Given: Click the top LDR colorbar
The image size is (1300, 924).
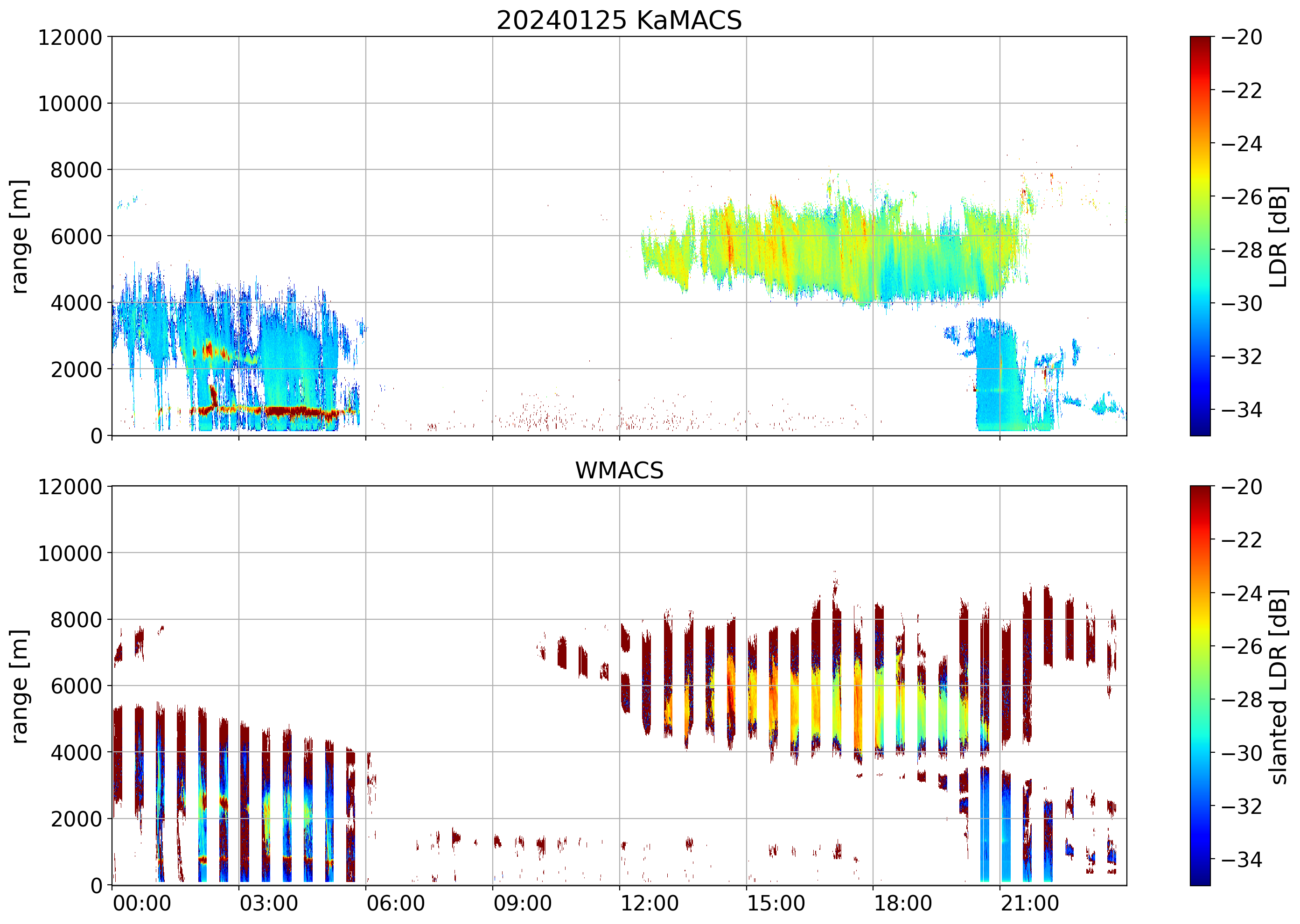Looking at the screenshot, I should pyautogui.click(x=1200, y=236).
